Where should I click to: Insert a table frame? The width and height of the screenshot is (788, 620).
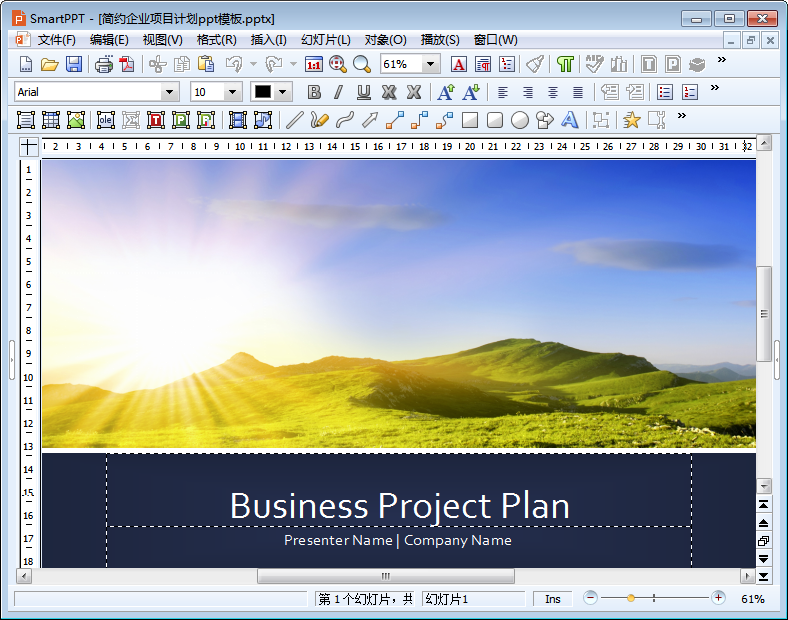[x=51, y=120]
